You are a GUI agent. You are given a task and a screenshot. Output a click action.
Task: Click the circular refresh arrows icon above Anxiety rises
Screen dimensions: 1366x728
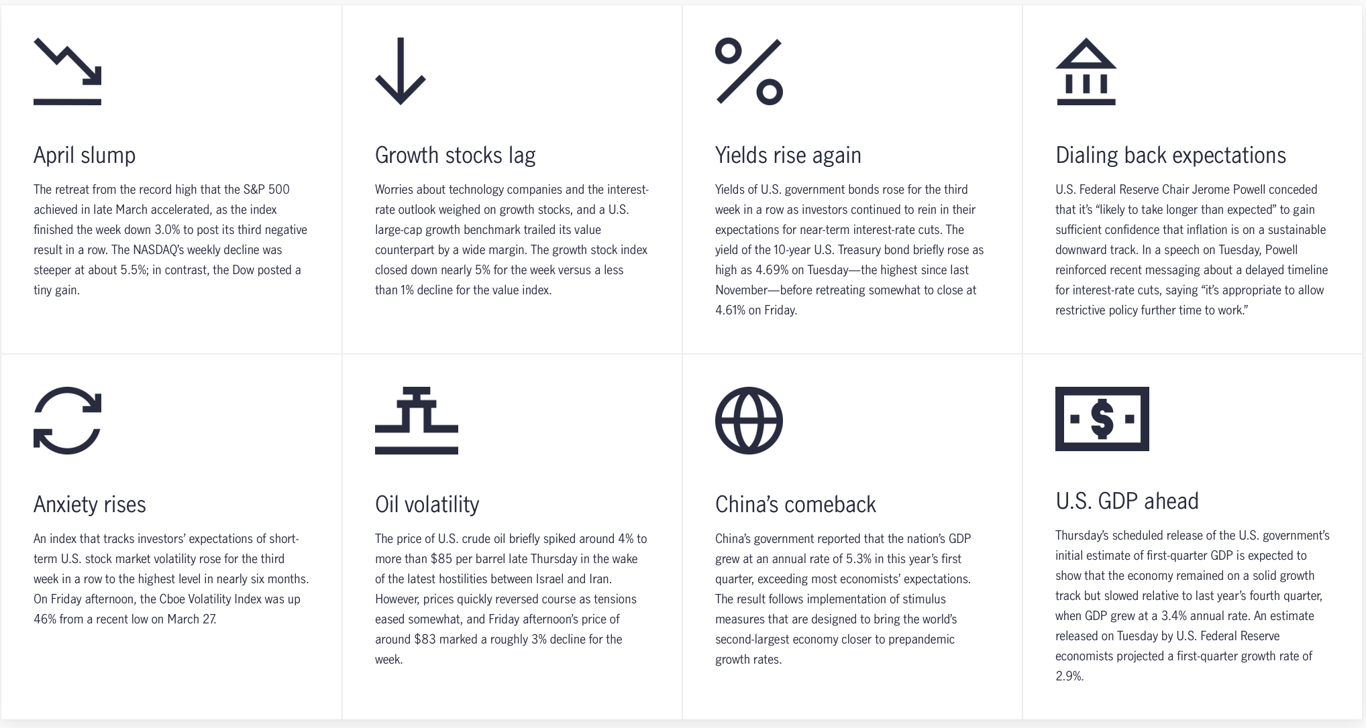coord(67,420)
